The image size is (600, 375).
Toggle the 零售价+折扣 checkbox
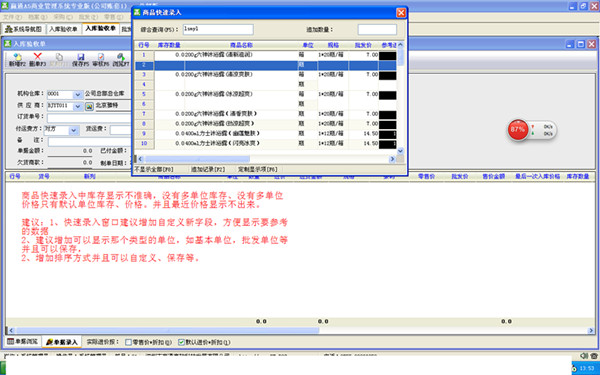pyautogui.click(x=129, y=342)
